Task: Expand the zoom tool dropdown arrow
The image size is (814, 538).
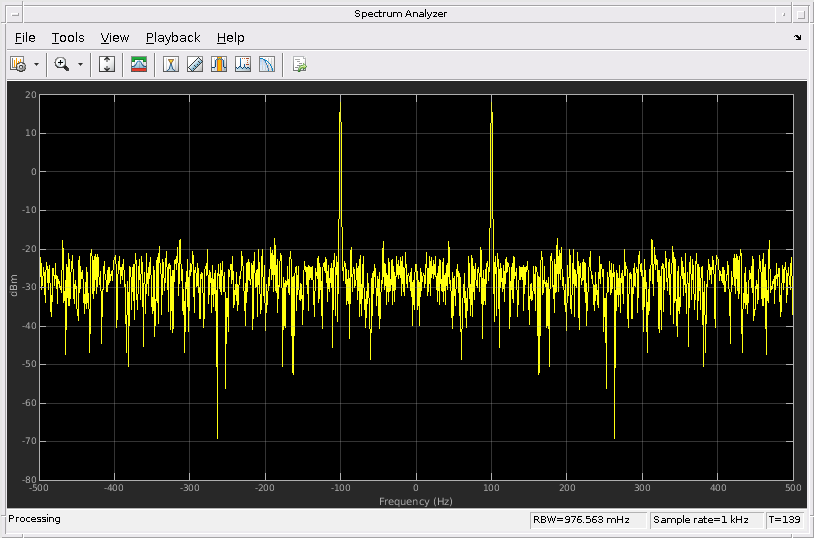Action: [x=81, y=64]
